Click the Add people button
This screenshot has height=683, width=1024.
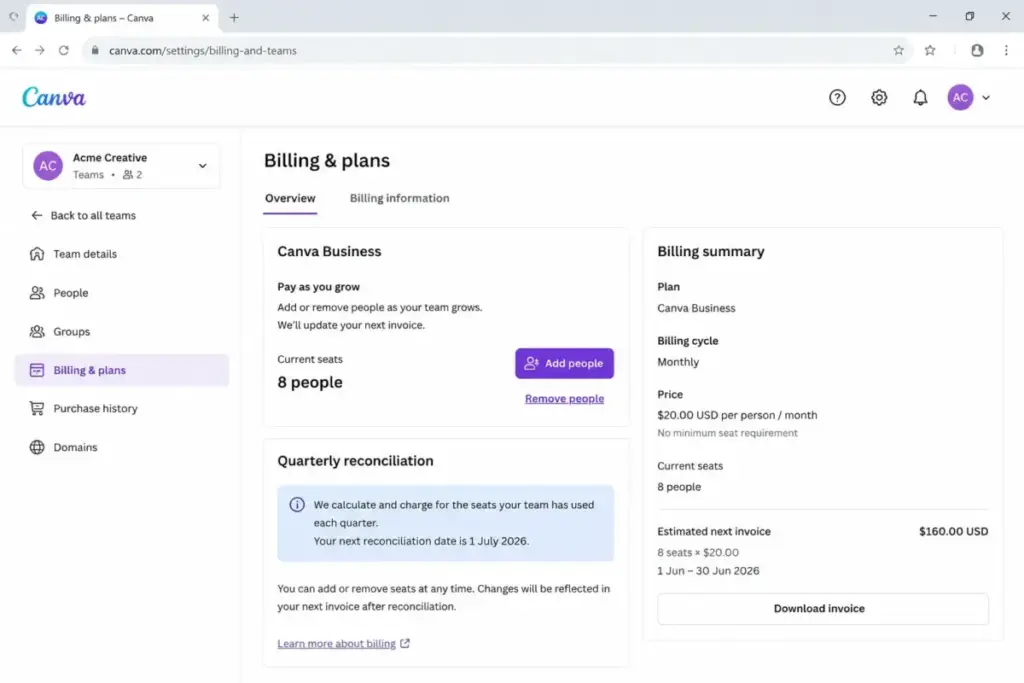pyautogui.click(x=564, y=363)
